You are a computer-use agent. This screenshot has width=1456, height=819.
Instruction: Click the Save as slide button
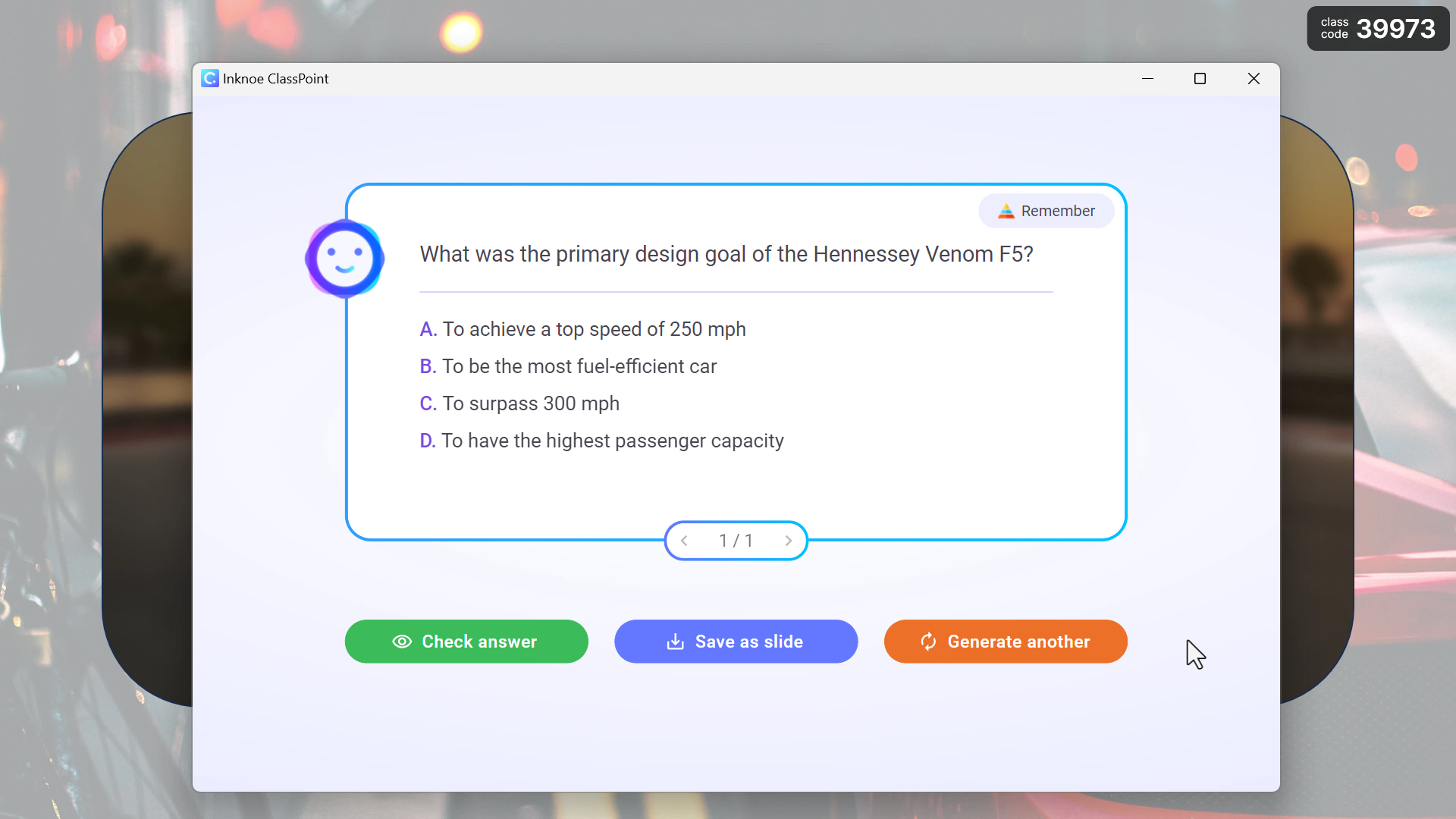[736, 641]
